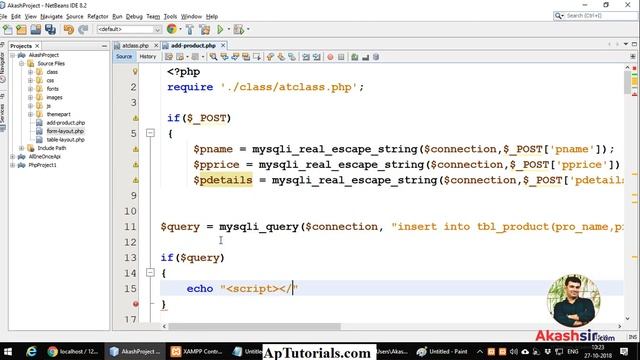Click Previous Bookmark editor icon
This screenshot has width=640, height=360.
click(270, 57)
